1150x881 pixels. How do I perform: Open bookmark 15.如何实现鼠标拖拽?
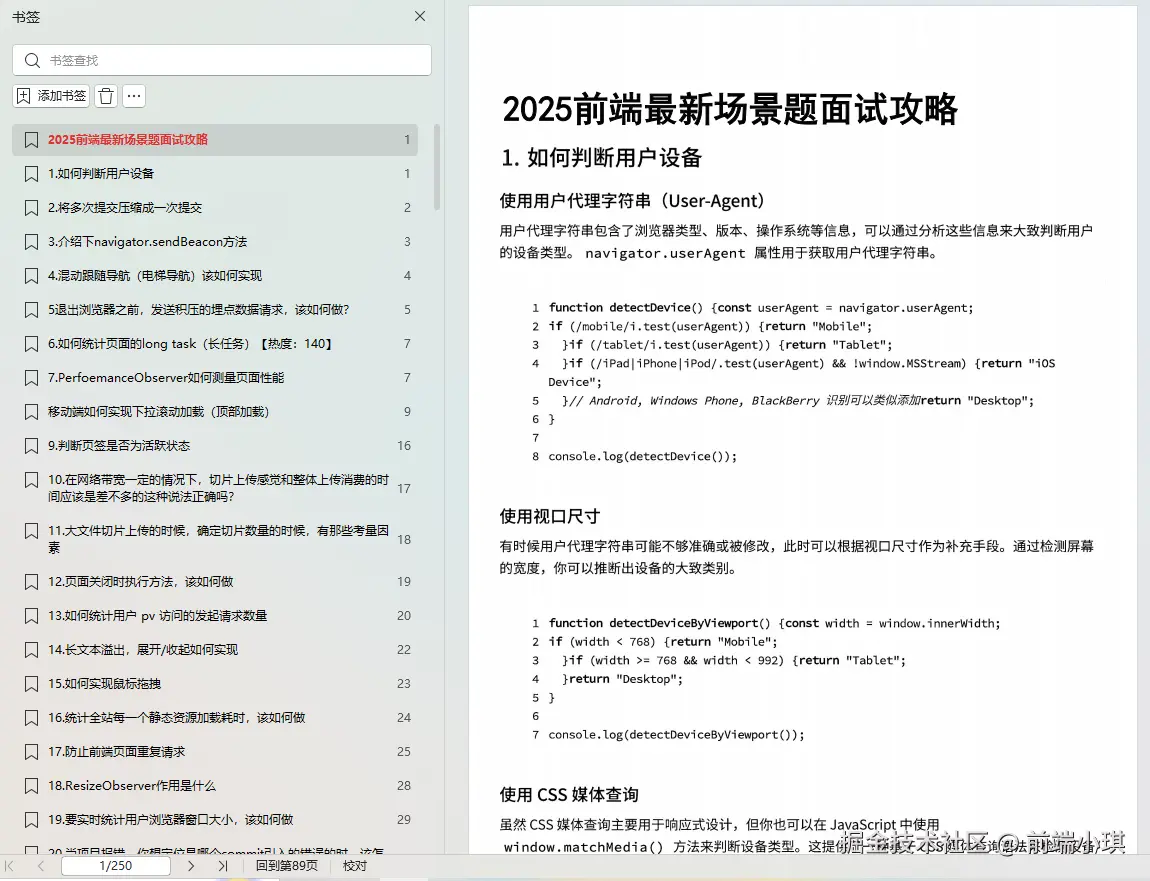click(x=215, y=684)
